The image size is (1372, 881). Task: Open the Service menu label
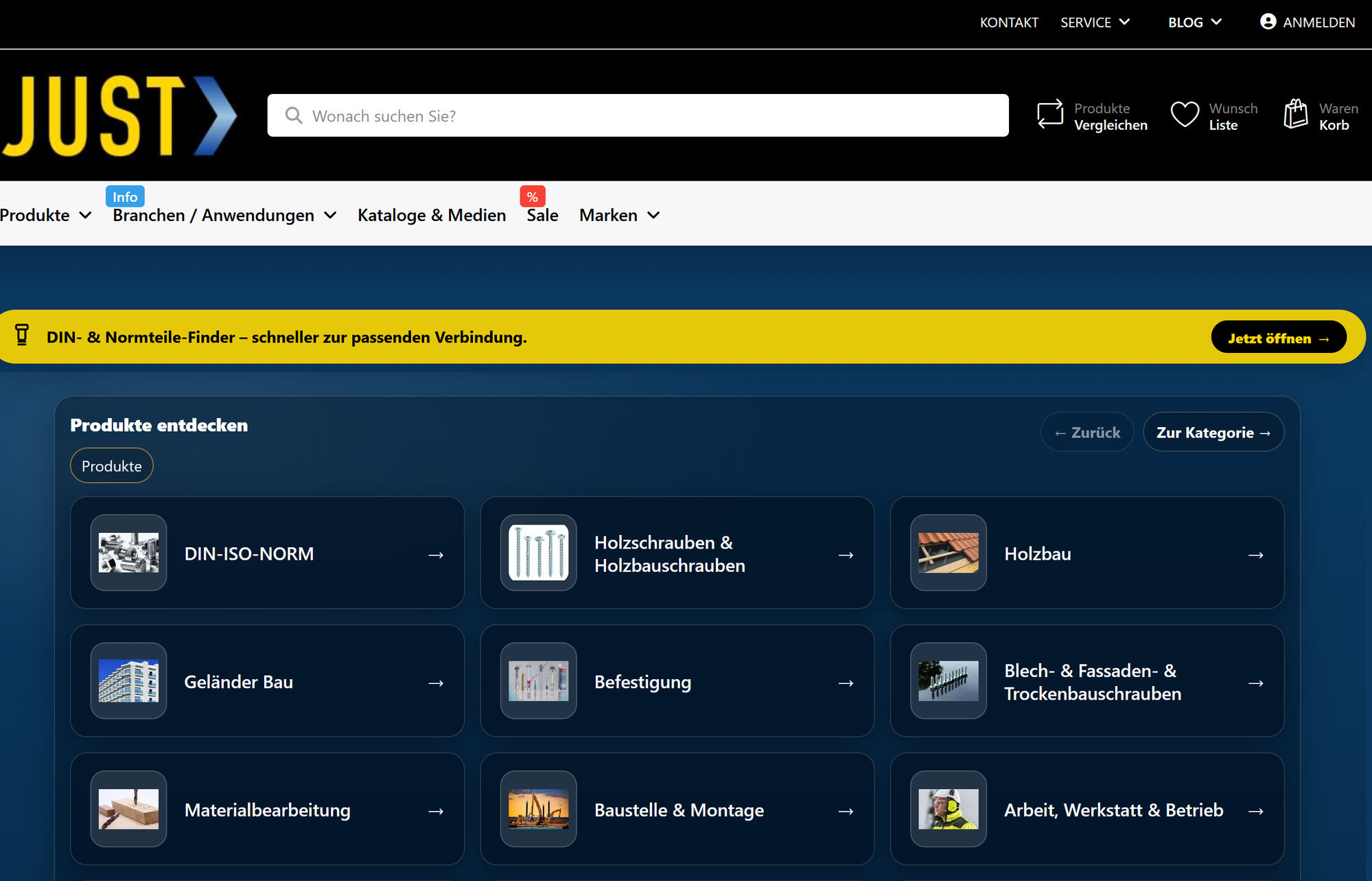coord(1085,23)
